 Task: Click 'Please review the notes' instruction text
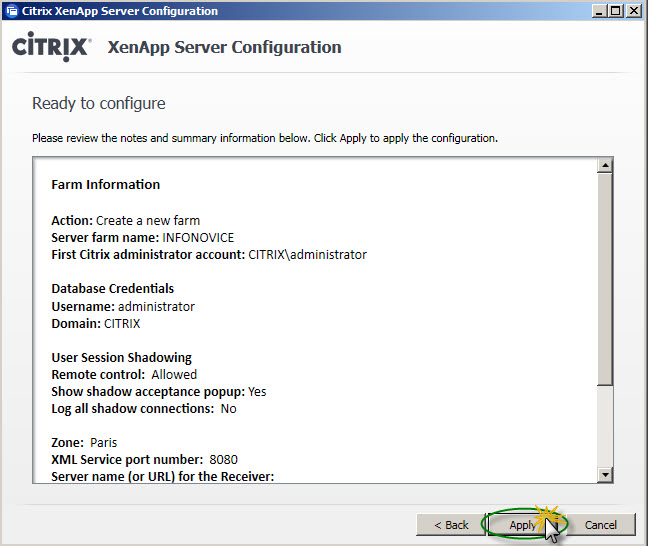tap(265, 138)
